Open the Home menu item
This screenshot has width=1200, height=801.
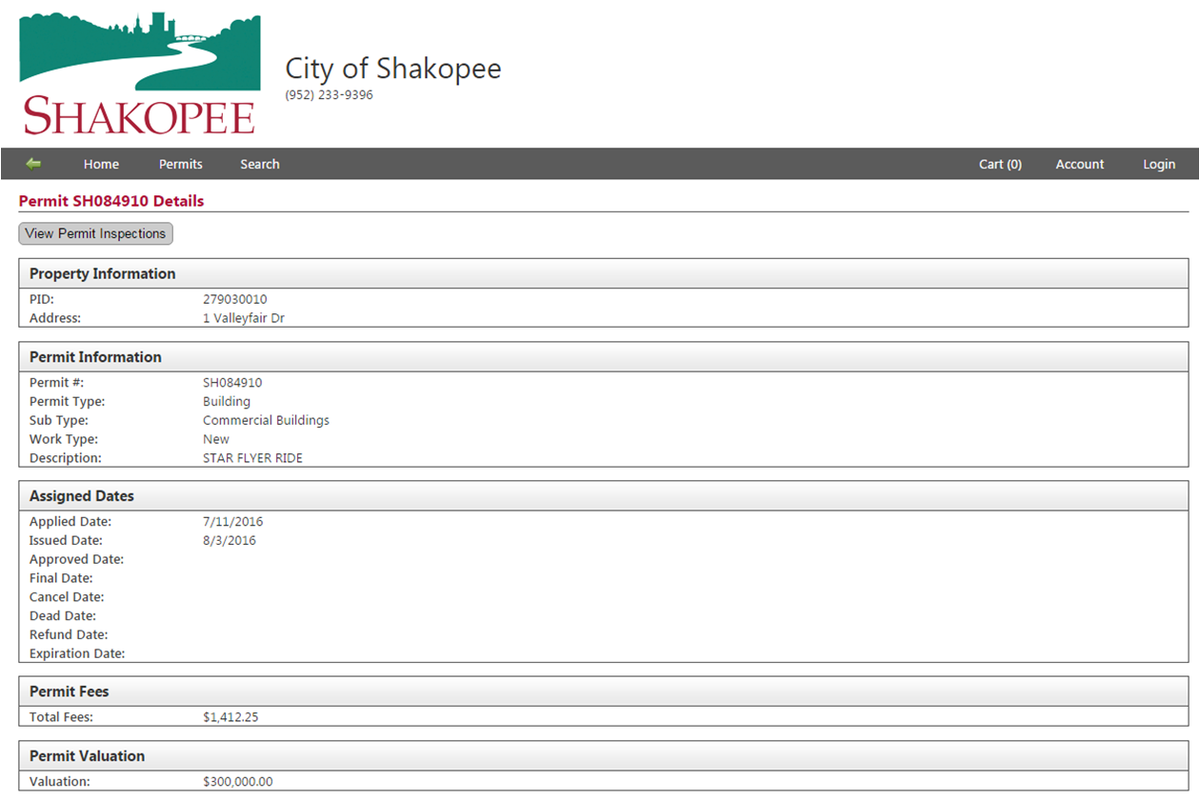click(101, 164)
